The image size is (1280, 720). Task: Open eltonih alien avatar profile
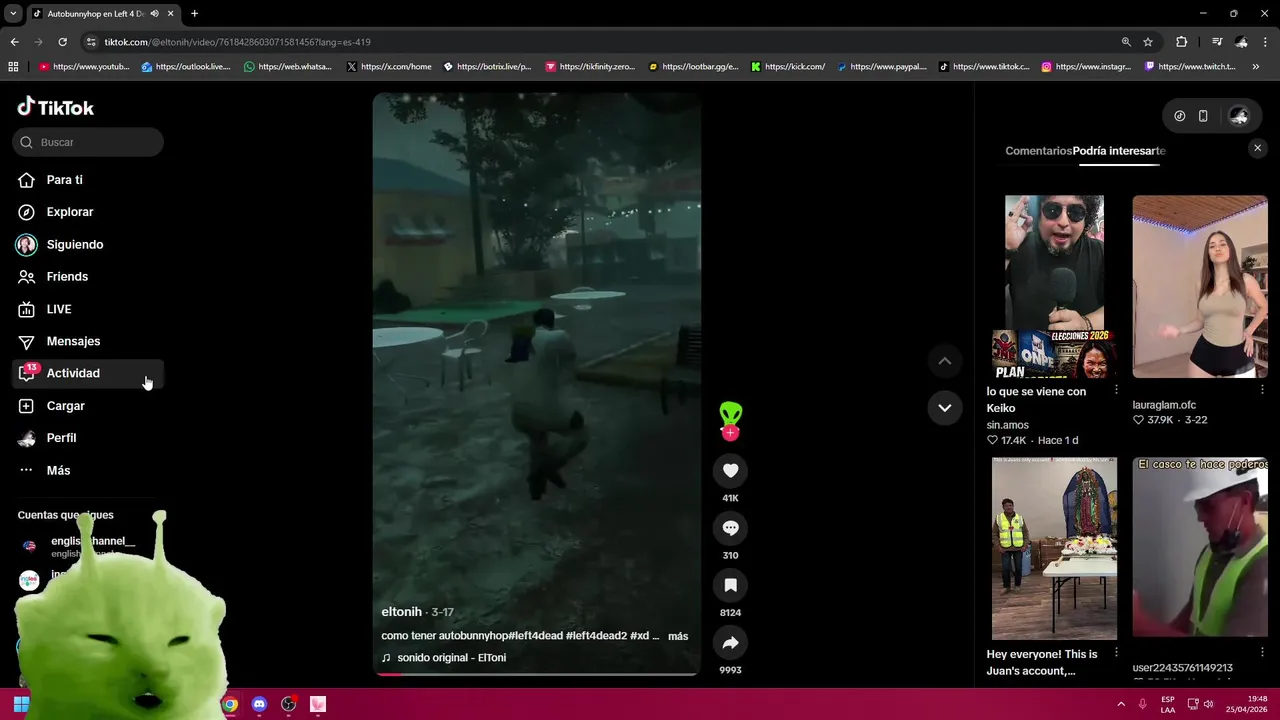731,414
